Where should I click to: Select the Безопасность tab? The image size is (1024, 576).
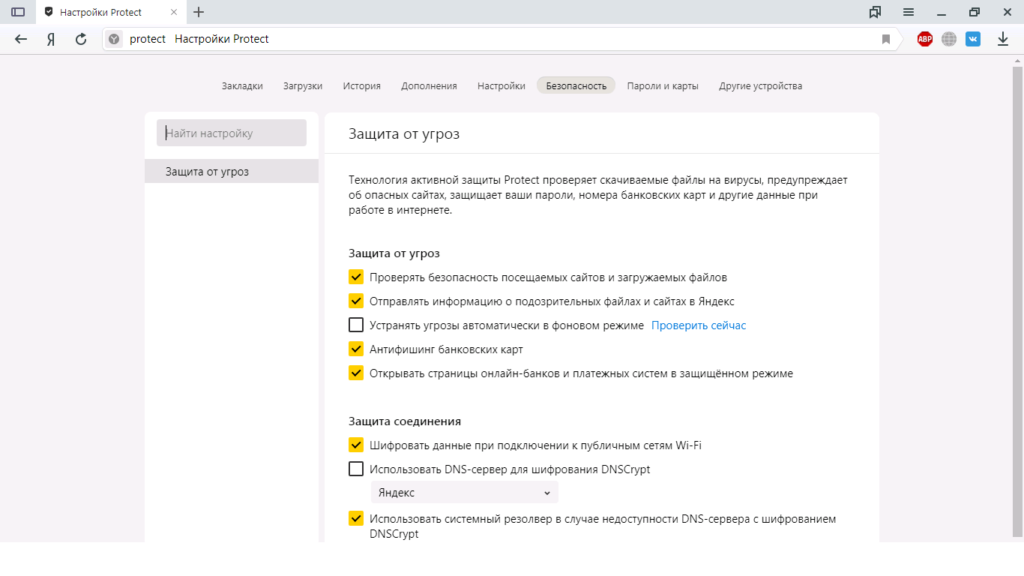tap(576, 86)
